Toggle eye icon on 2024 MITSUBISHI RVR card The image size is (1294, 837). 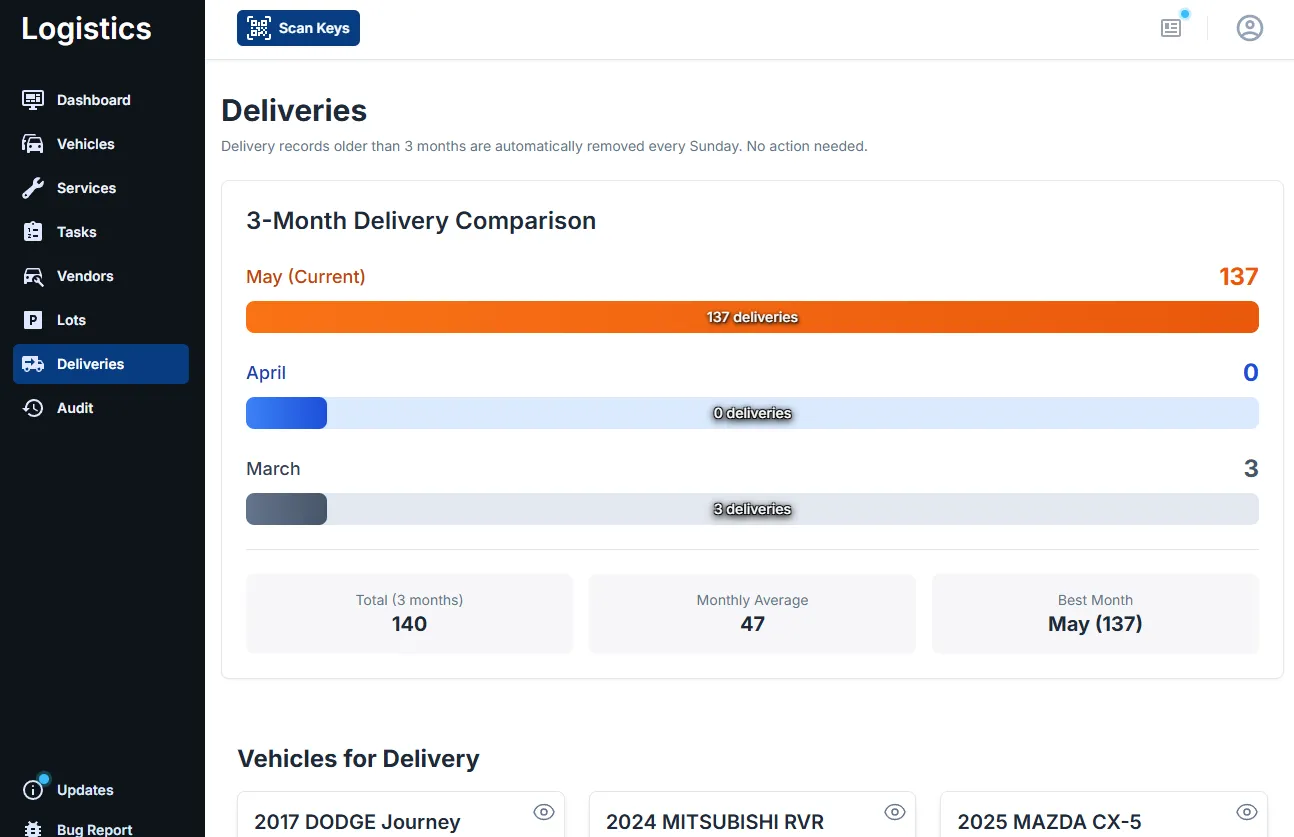[x=895, y=812]
